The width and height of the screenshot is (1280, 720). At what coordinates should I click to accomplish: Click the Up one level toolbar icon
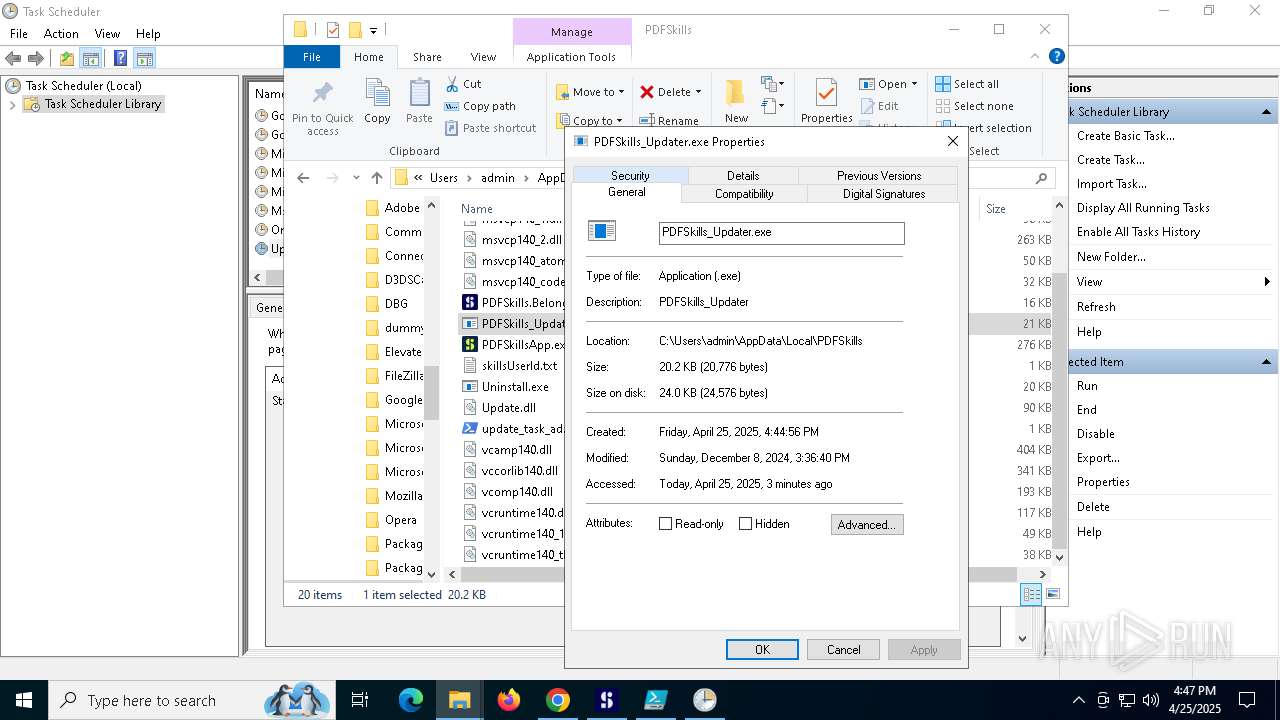[x=66, y=59]
